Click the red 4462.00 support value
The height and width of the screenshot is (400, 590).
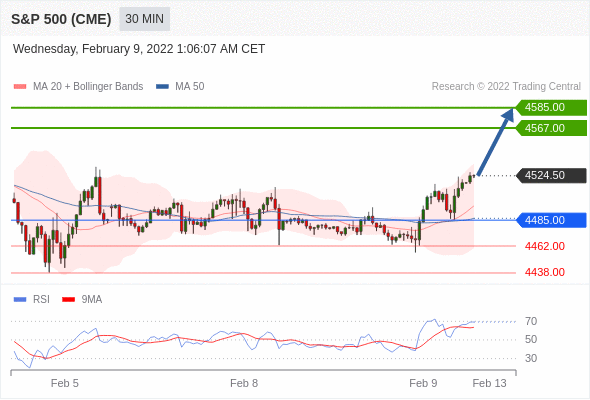(x=544, y=246)
